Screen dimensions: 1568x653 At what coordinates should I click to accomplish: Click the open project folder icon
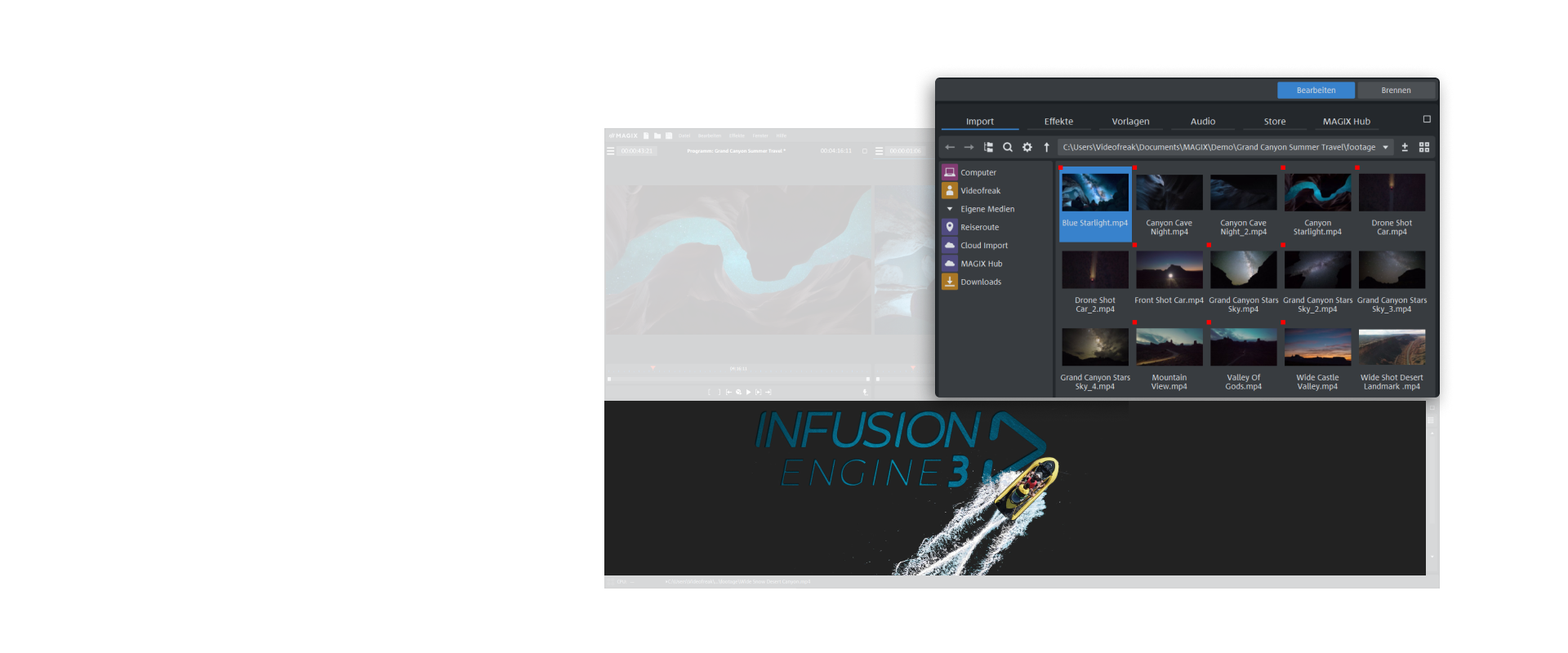657,135
